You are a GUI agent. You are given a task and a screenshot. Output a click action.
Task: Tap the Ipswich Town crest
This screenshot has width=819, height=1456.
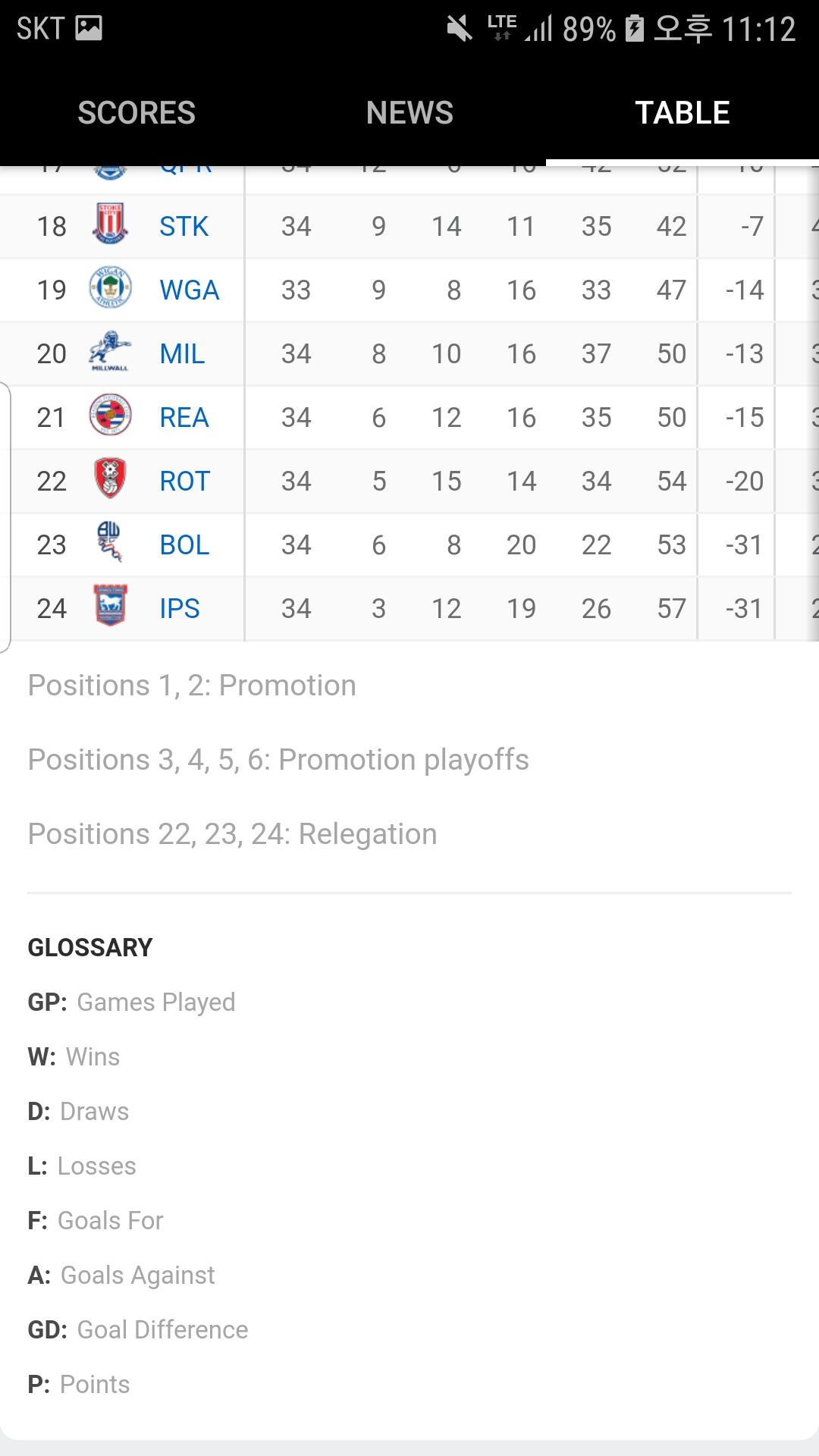click(x=110, y=607)
